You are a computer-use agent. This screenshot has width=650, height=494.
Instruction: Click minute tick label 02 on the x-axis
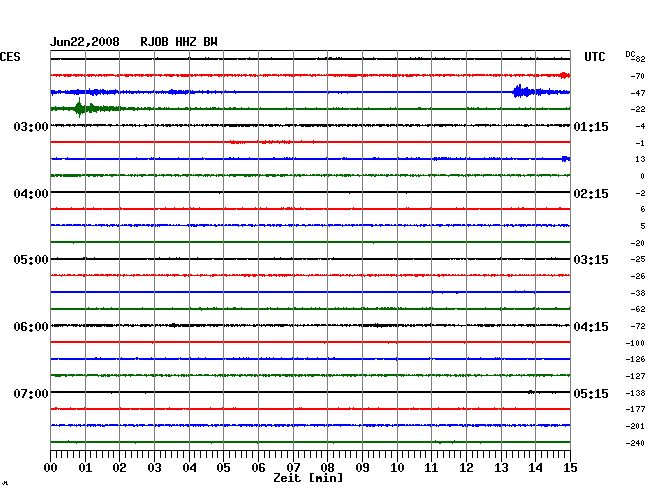coord(119,468)
